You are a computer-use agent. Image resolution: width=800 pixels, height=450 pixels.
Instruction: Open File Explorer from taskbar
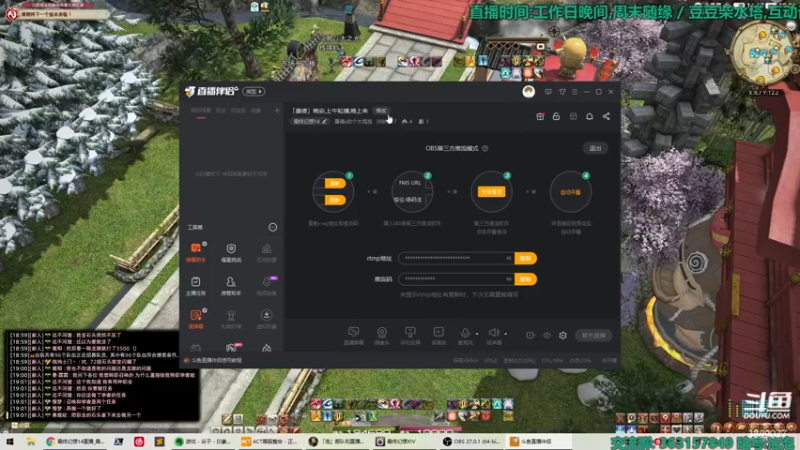(x=31, y=442)
